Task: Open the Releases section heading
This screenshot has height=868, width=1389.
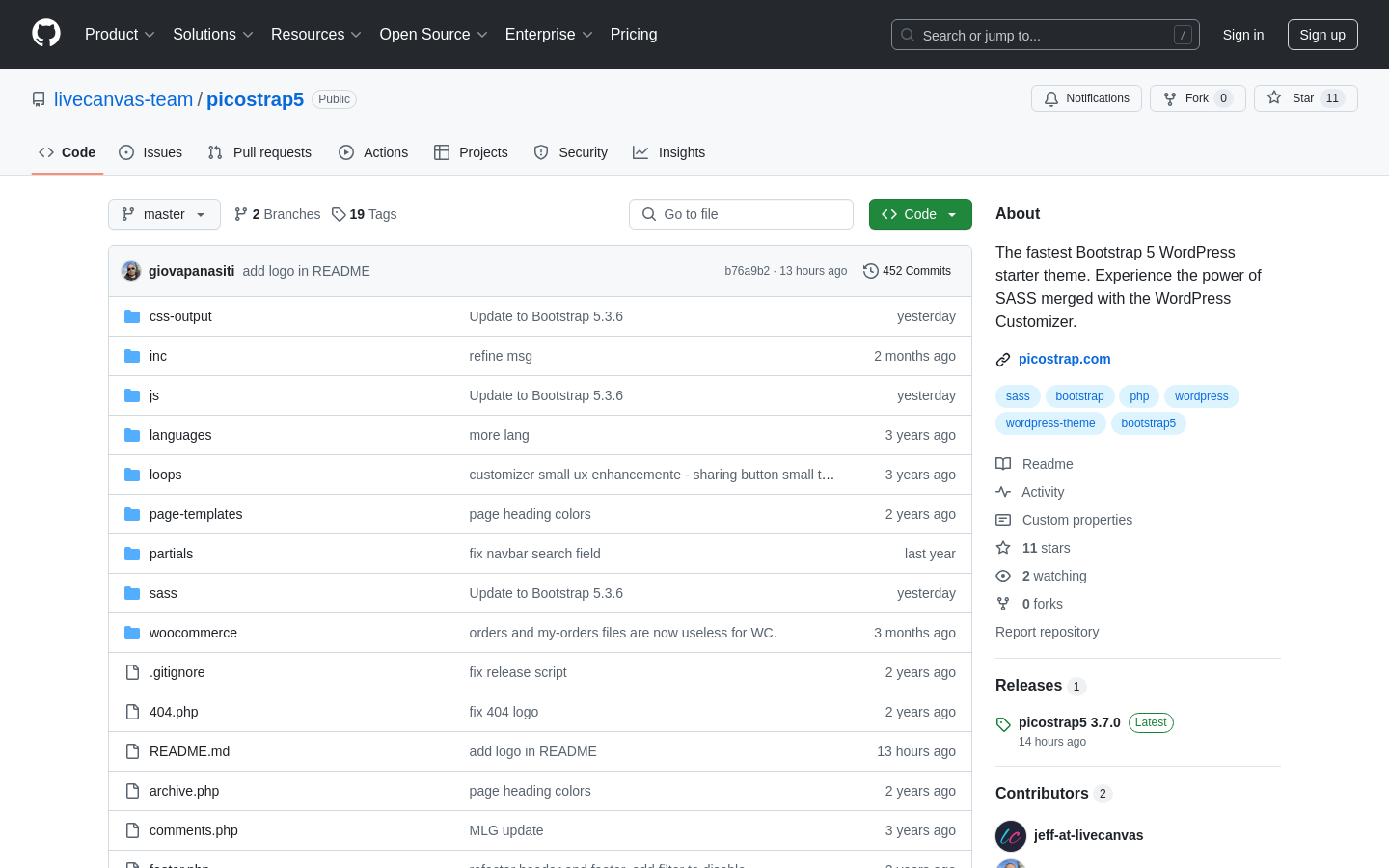Action: click(x=1028, y=685)
